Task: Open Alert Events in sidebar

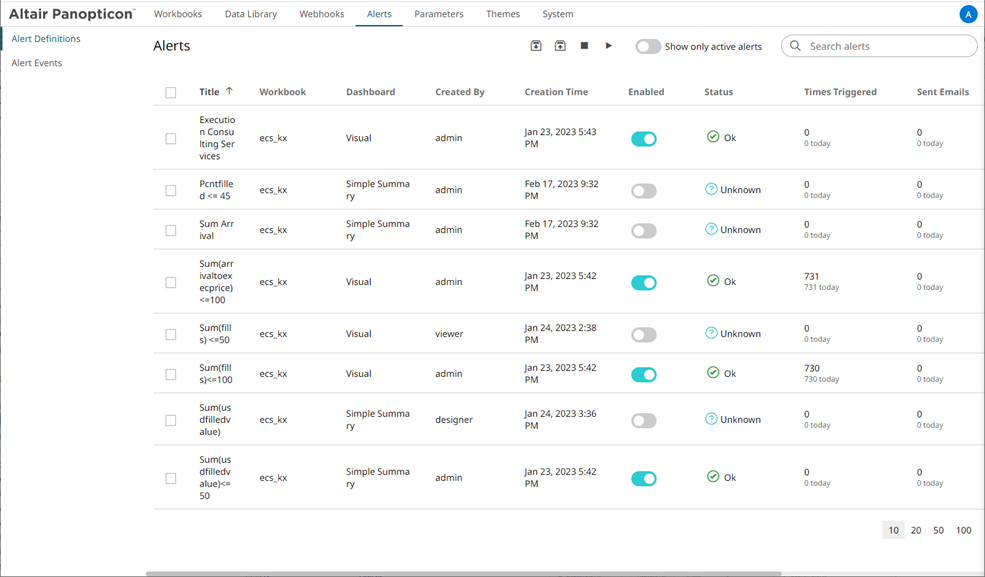Action: click(x=36, y=63)
